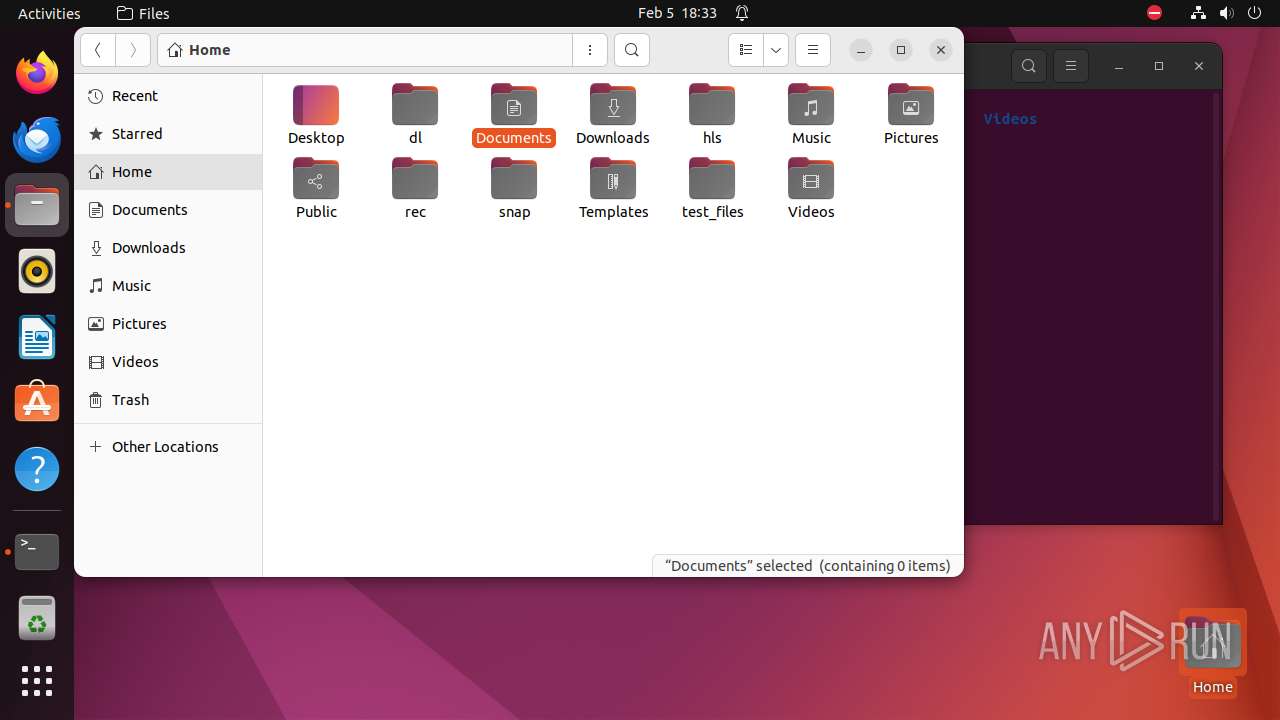Open the Files hamburger menu
This screenshot has width=1280, height=720.
pos(813,50)
